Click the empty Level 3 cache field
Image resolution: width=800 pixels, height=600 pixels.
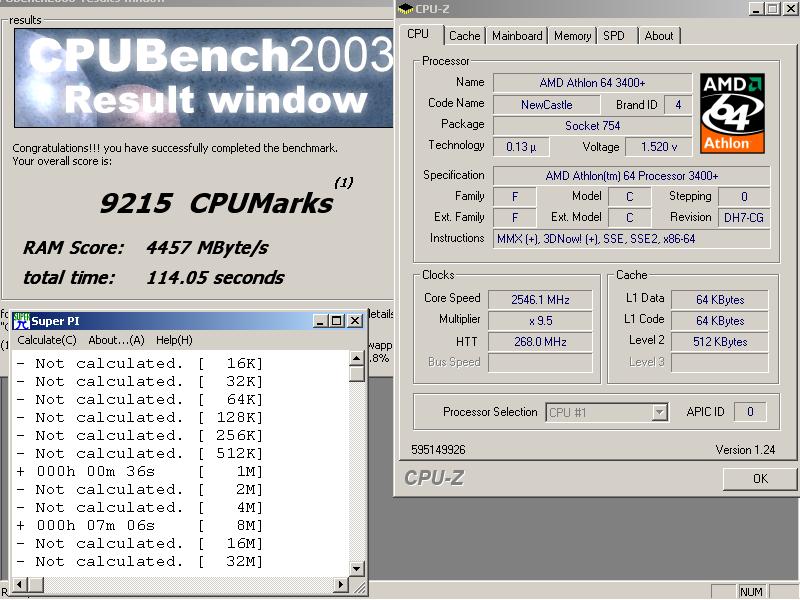pos(720,363)
